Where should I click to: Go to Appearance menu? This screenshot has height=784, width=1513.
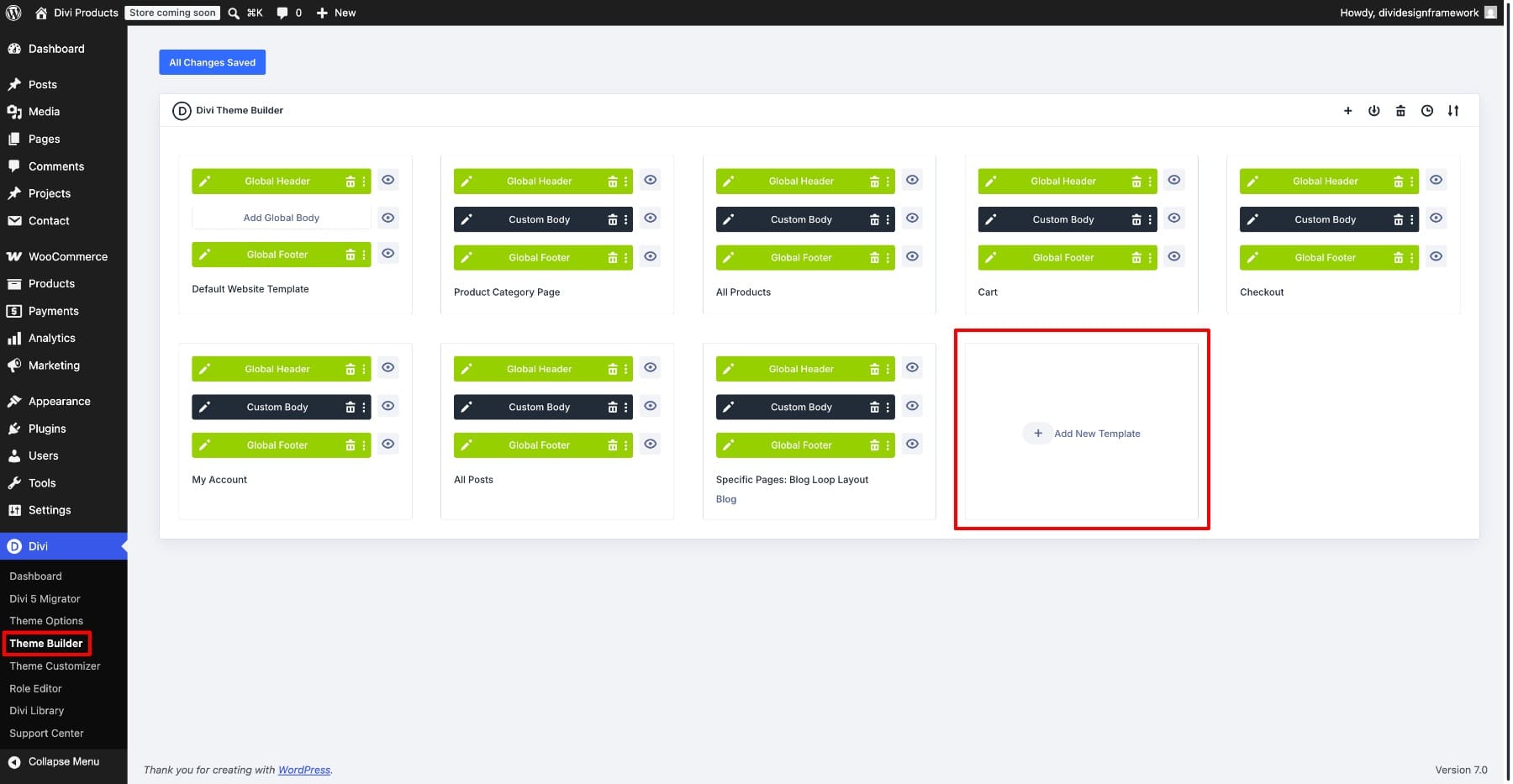[x=64, y=402]
